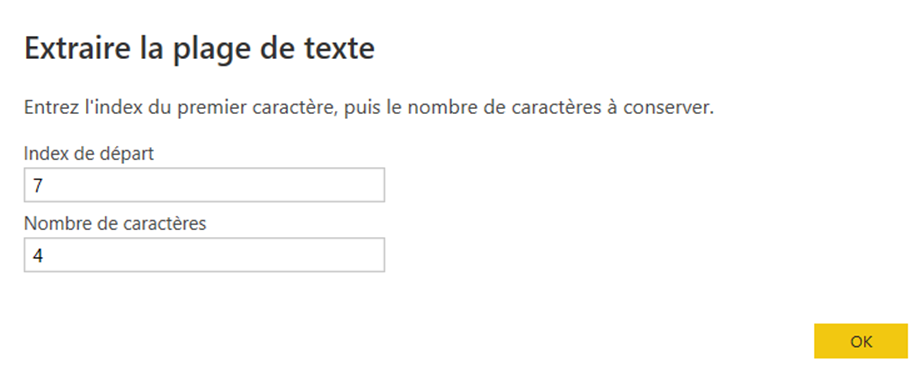Click the instruction sentence starting with Entrez l'index
The height and width of the screenshot is (371, 918).
coord(369,108)
